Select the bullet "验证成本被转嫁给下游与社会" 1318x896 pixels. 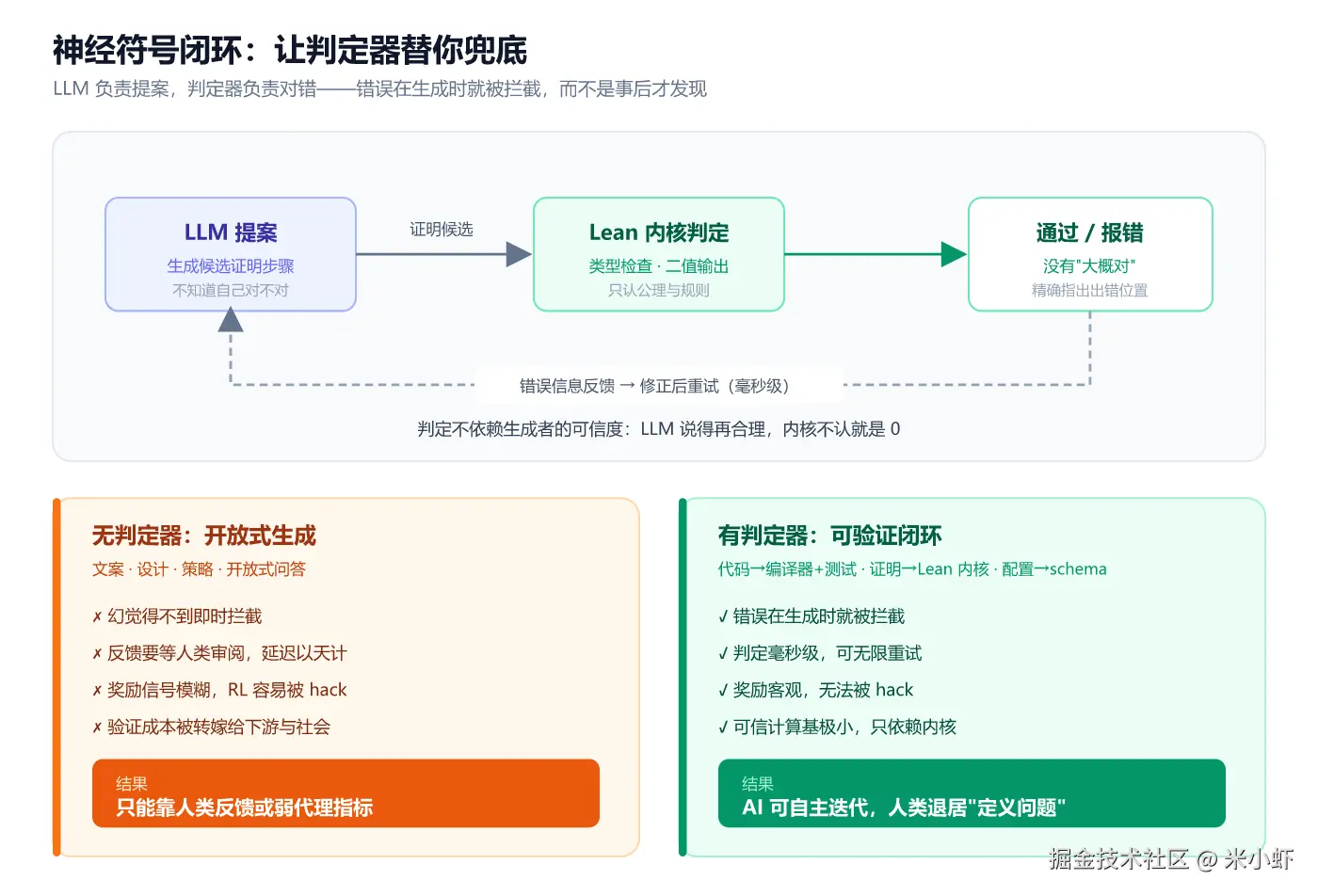[212, 727]
